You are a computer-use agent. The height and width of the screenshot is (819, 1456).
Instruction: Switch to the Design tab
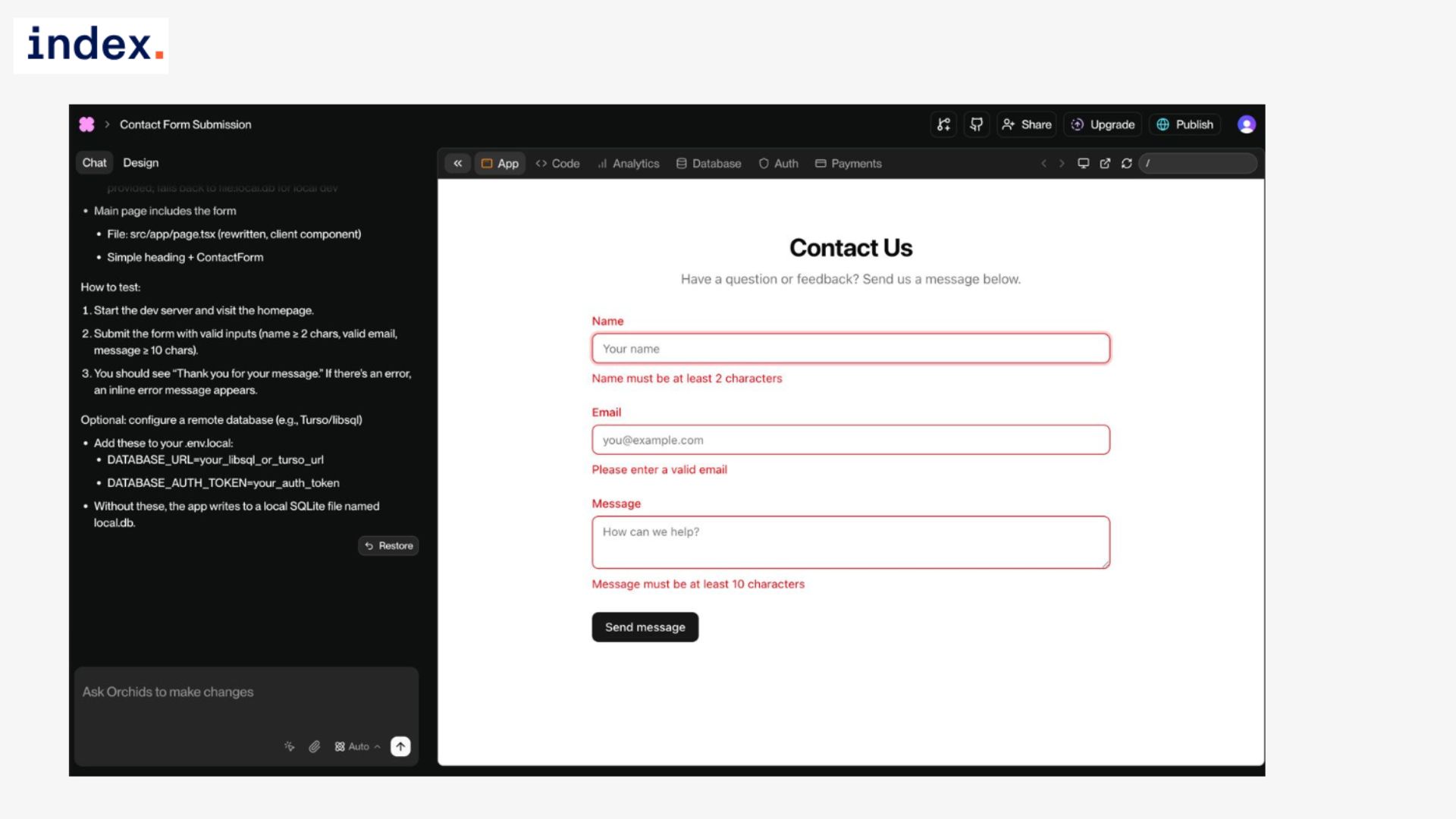tap(140, 162)
